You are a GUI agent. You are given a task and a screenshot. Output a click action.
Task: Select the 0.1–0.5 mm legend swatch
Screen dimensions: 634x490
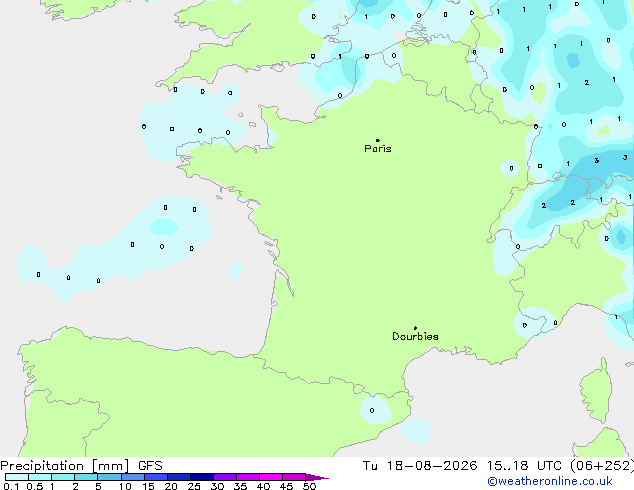(x=17, y=477)
